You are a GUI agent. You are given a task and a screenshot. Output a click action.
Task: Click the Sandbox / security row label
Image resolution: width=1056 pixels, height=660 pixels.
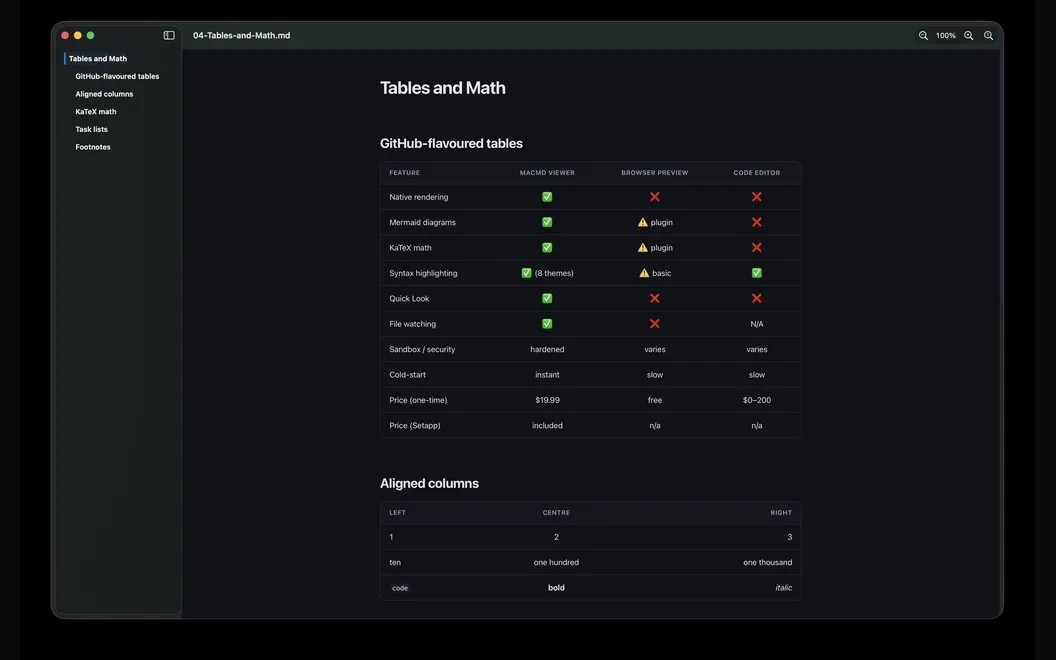click(x=422, y=349)
